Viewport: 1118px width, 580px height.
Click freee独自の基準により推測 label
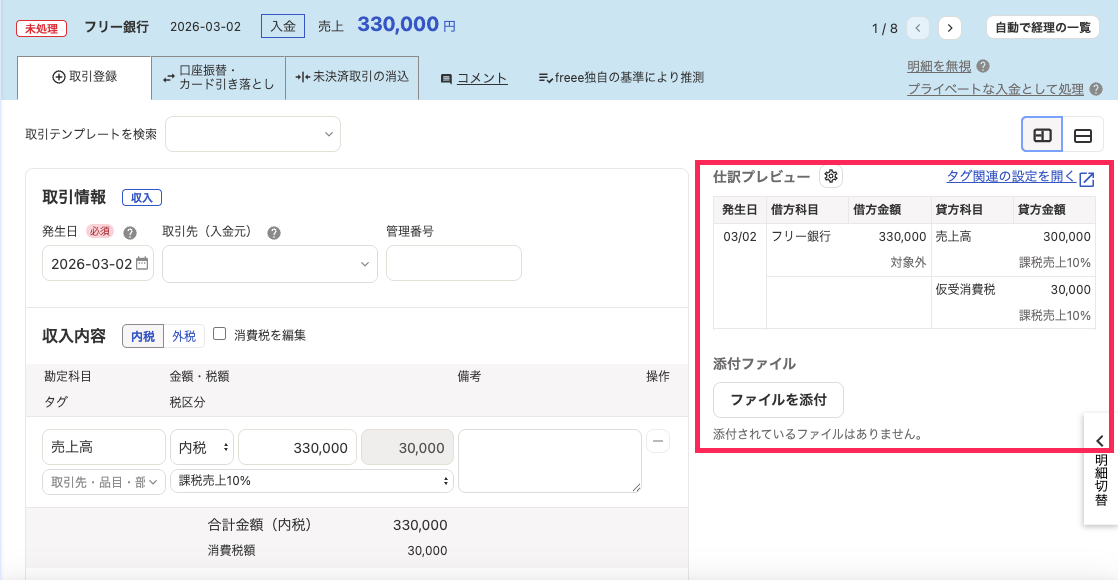(x=621, y=77)
